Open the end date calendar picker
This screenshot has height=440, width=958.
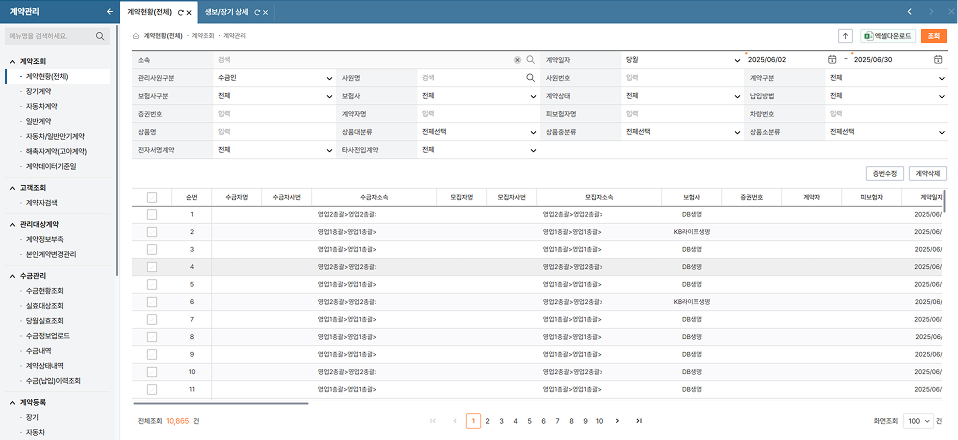938,60
